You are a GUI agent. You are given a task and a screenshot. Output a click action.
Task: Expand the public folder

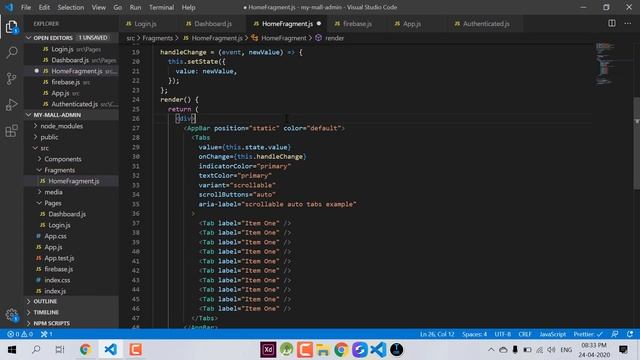coord(36,137)
